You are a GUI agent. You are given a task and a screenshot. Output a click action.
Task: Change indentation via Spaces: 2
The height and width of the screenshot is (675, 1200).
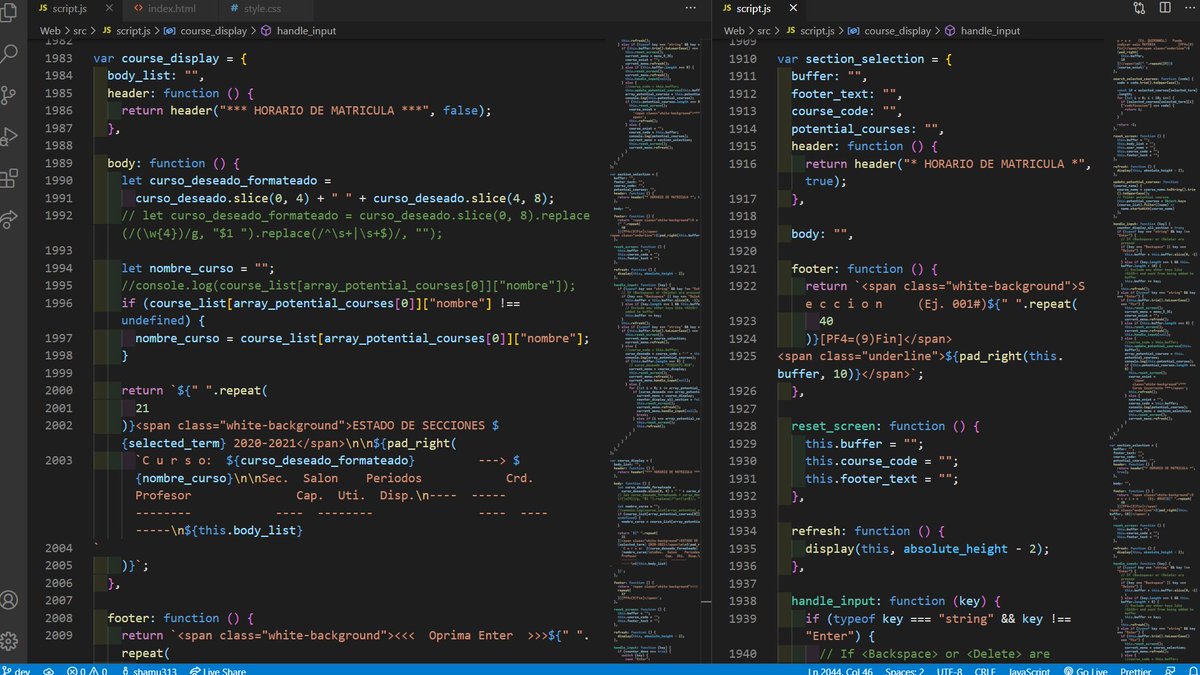click(x=906, y=671)
